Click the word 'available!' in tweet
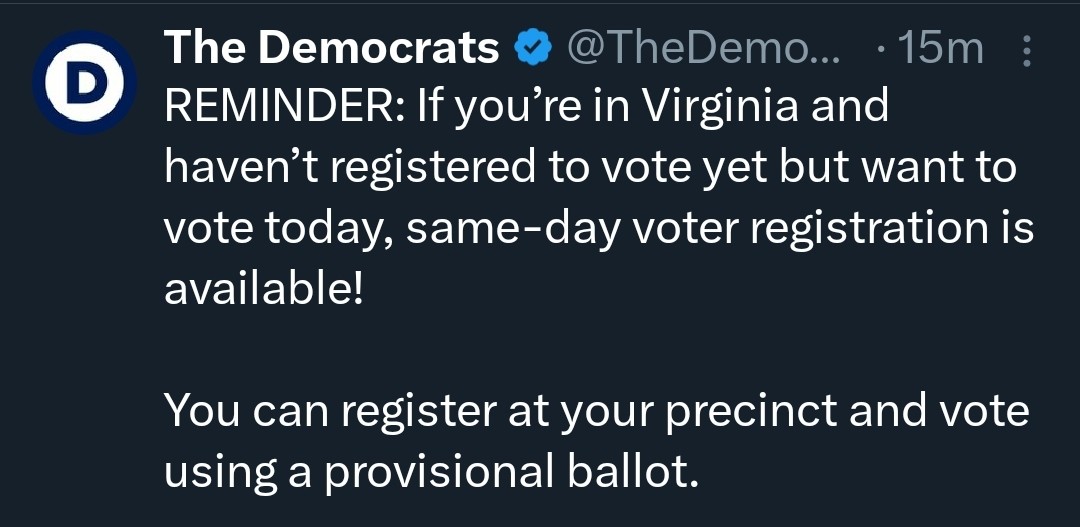The image size is (1080, 527). pos(263,289)
